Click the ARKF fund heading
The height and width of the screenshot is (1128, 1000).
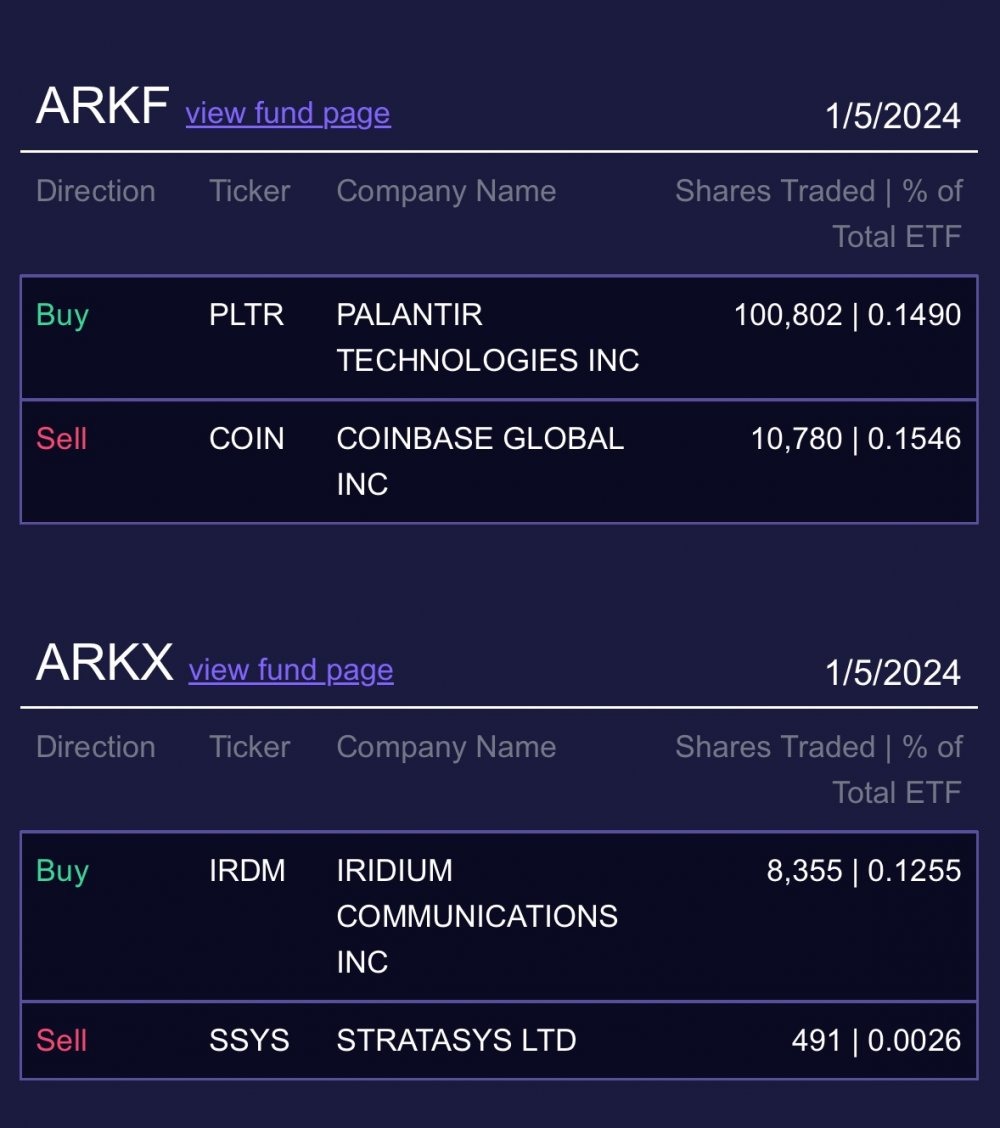click(103, 106)
